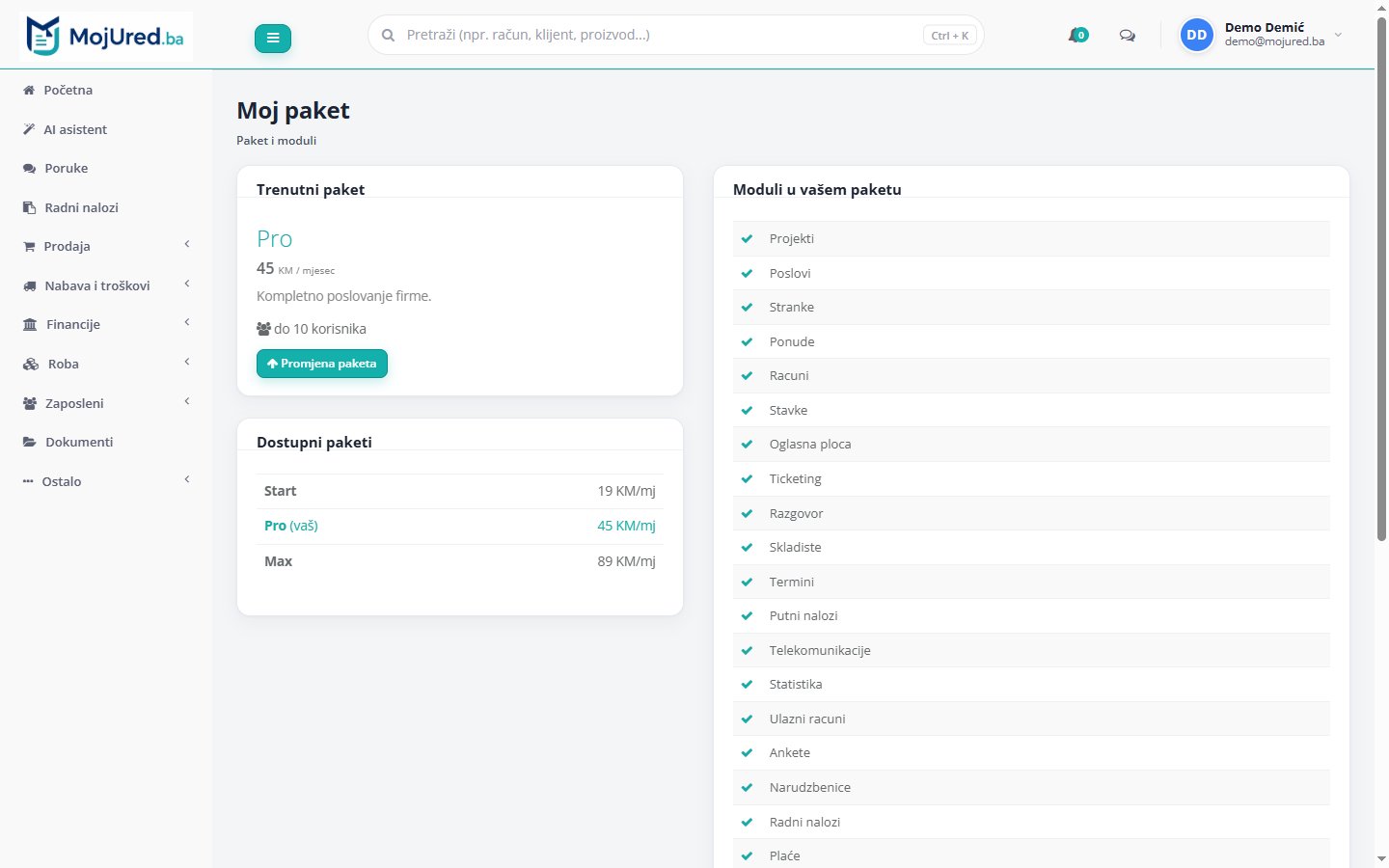Click the Prodaja shopping cart icon
The image size is (1389, 868).
tap(29, 247)
